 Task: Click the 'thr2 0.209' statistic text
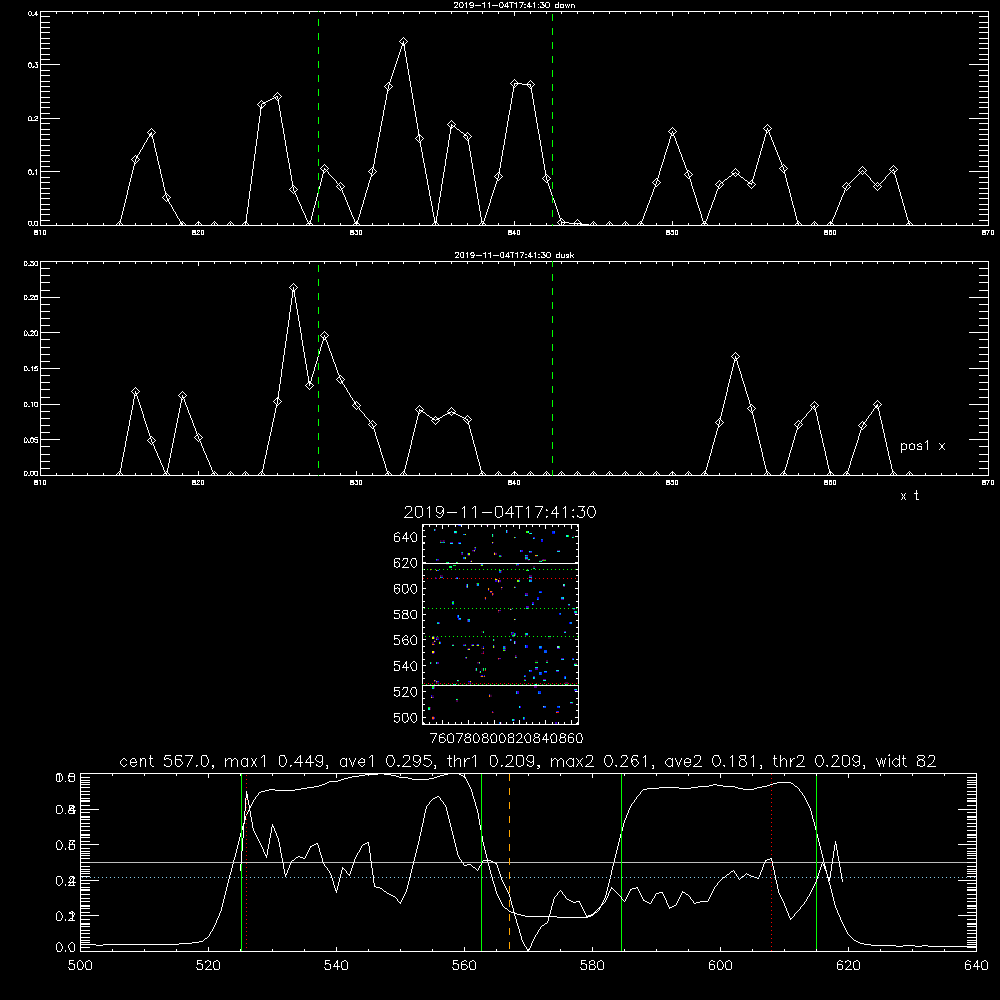819,761
